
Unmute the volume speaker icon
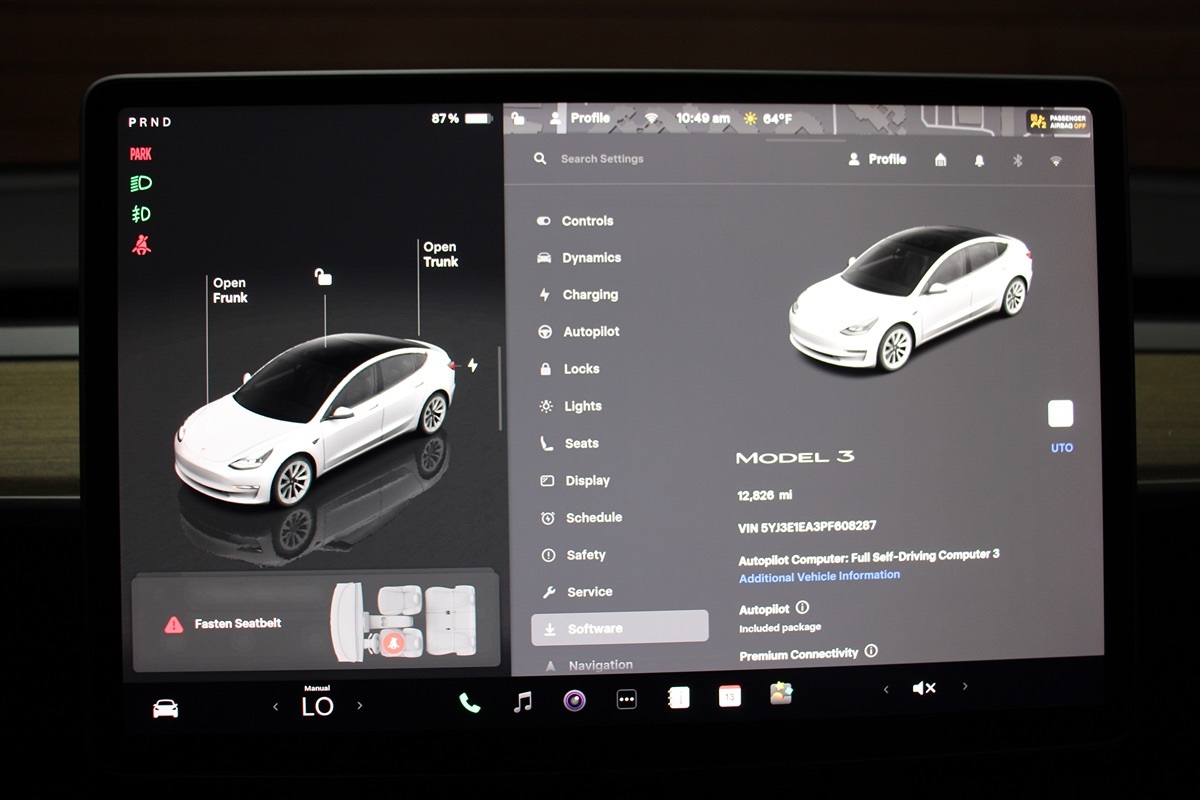[923, 688]
